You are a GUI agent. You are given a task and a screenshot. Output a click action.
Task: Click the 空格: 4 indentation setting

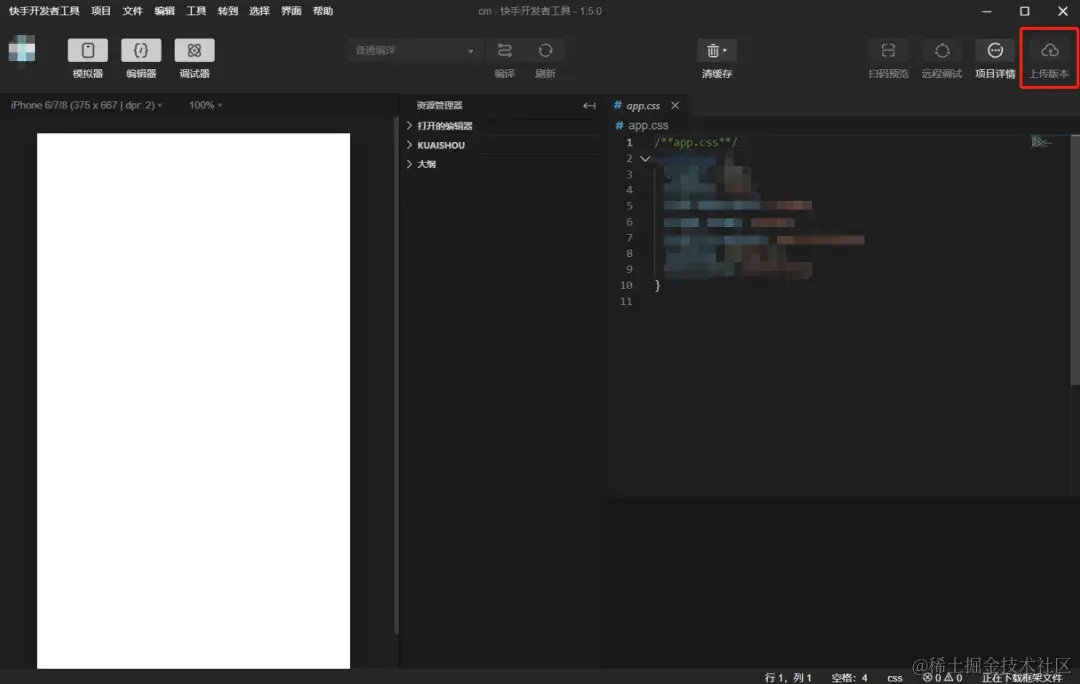pyautogui.click(x=849, y=678)
